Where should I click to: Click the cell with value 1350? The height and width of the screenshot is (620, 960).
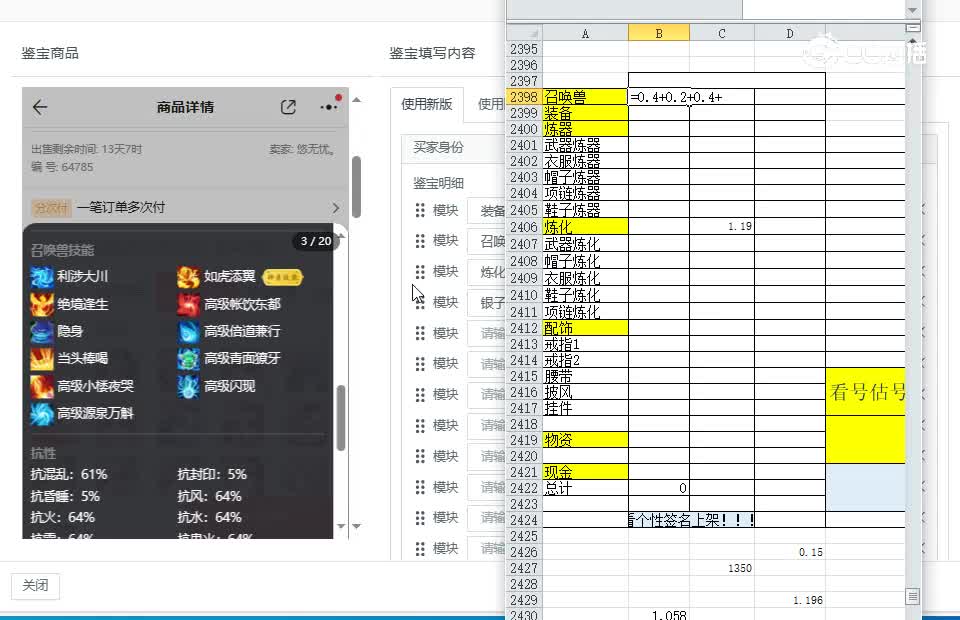click(722, 568)
